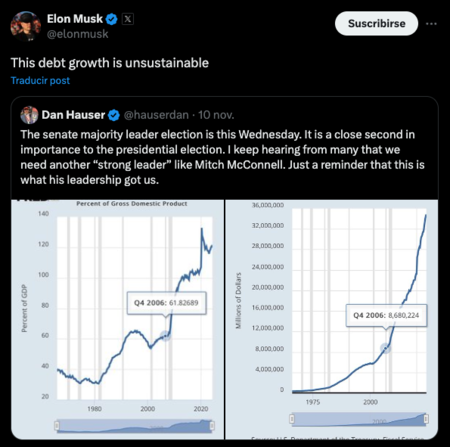Click the X affiliation badge icon
This screenshot has width=450, height=447.
[x=128, y=19]
